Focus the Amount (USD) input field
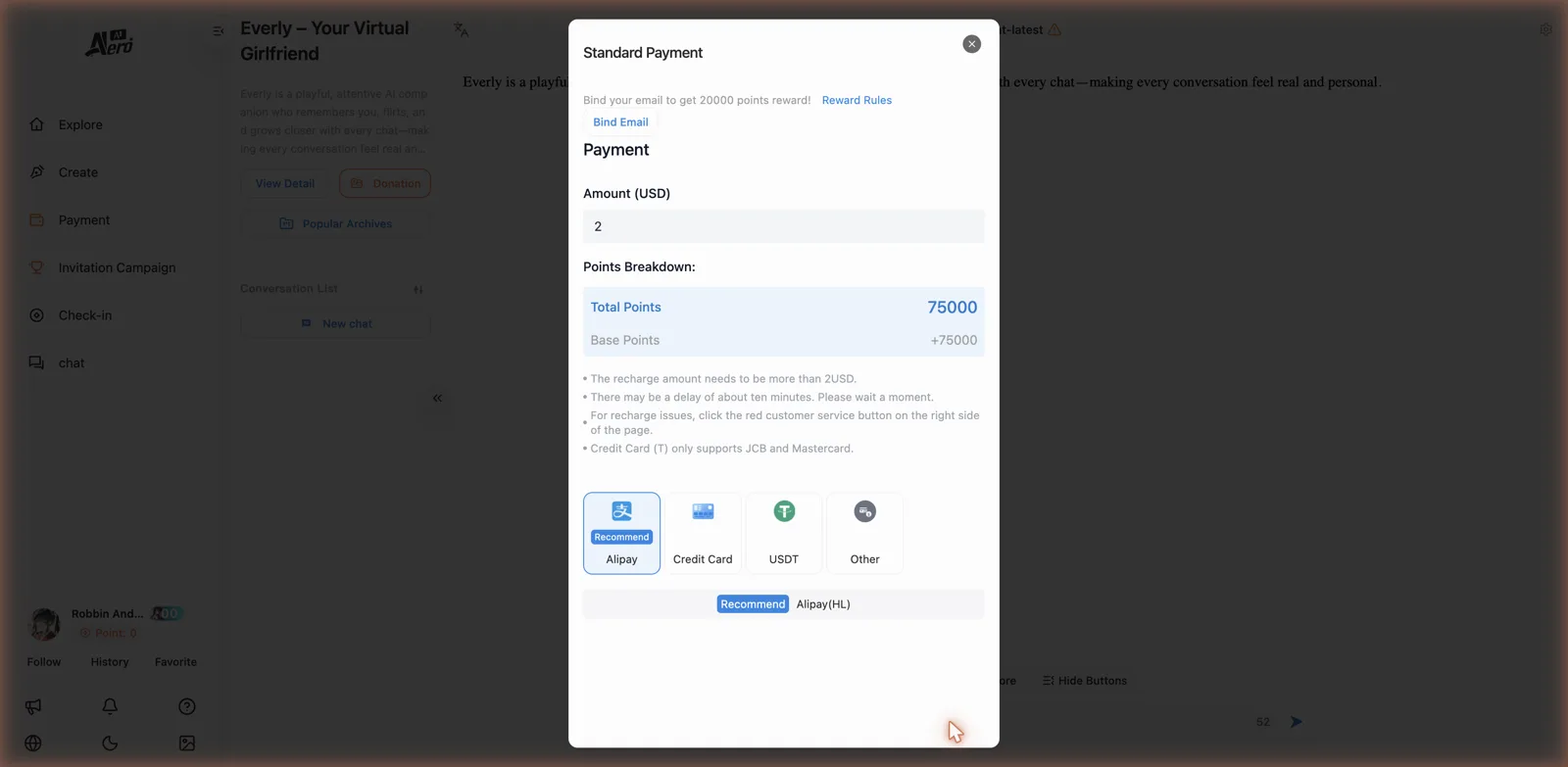The width and height of the screenshot is (1568, 767). [784, 226]
